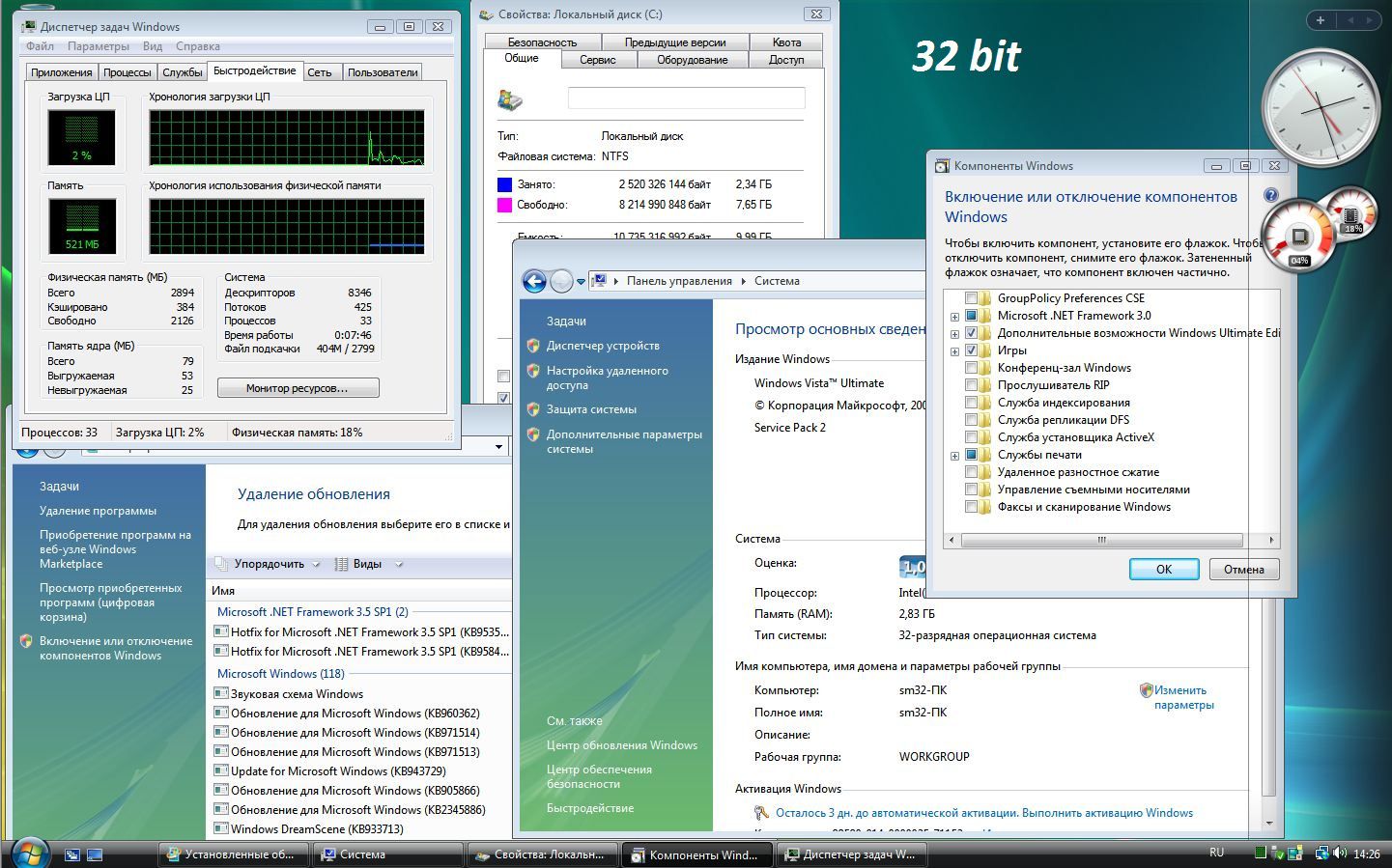
Task: Click OK in Windows Components dialog
Action: click(1164, 570)
